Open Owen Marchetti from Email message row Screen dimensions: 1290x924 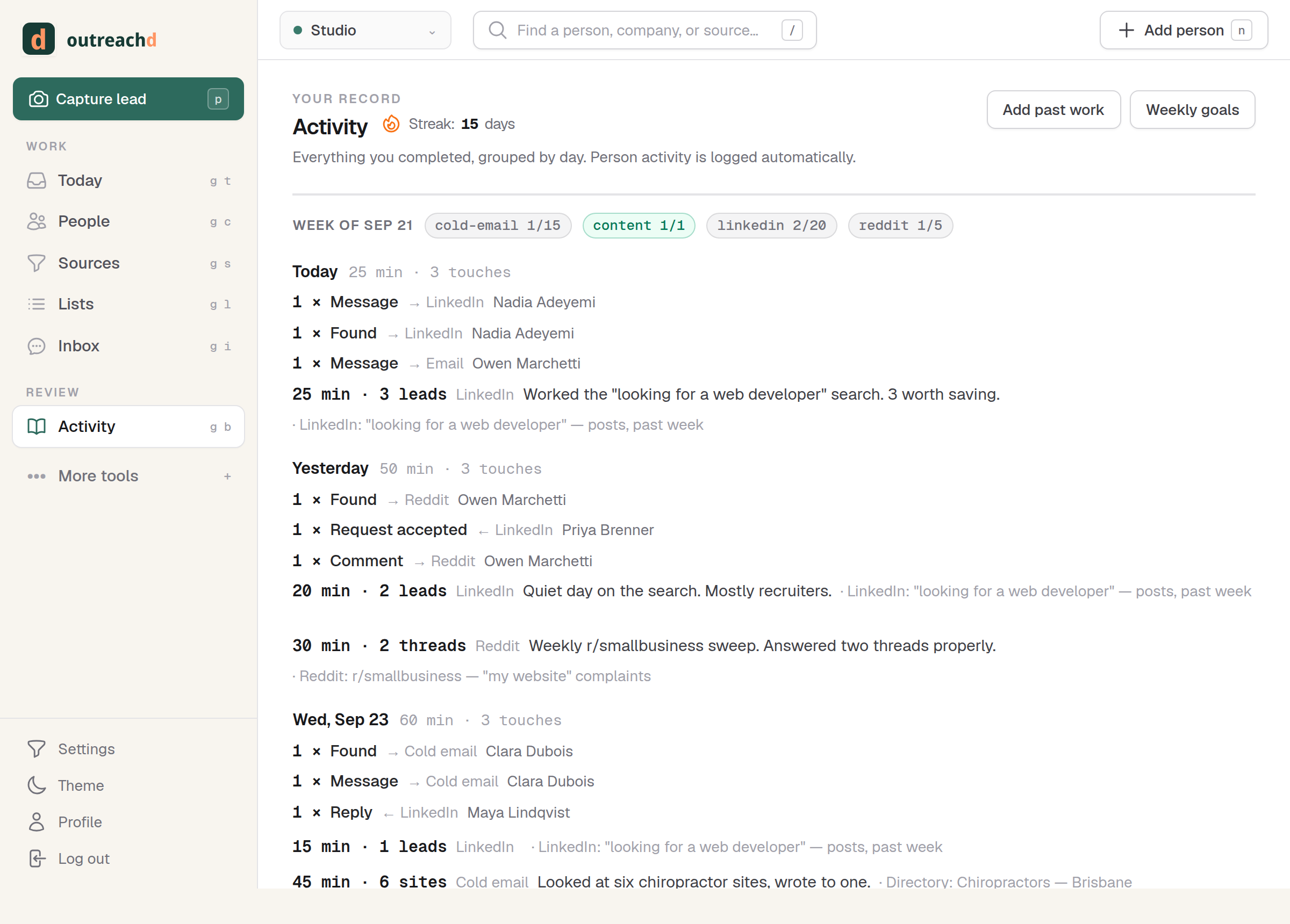coord(526,364)
